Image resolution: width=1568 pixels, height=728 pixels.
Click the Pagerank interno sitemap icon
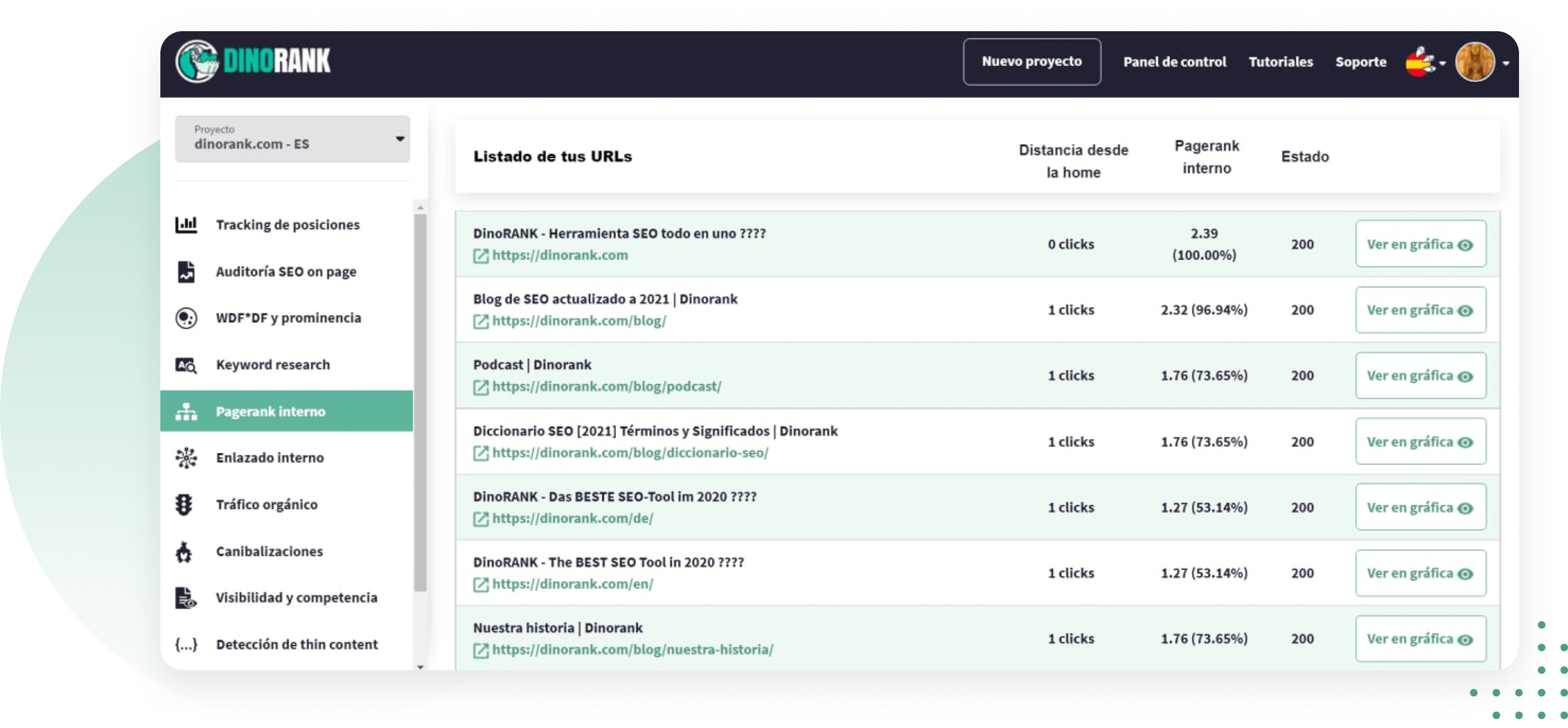[x=187, y=412]
